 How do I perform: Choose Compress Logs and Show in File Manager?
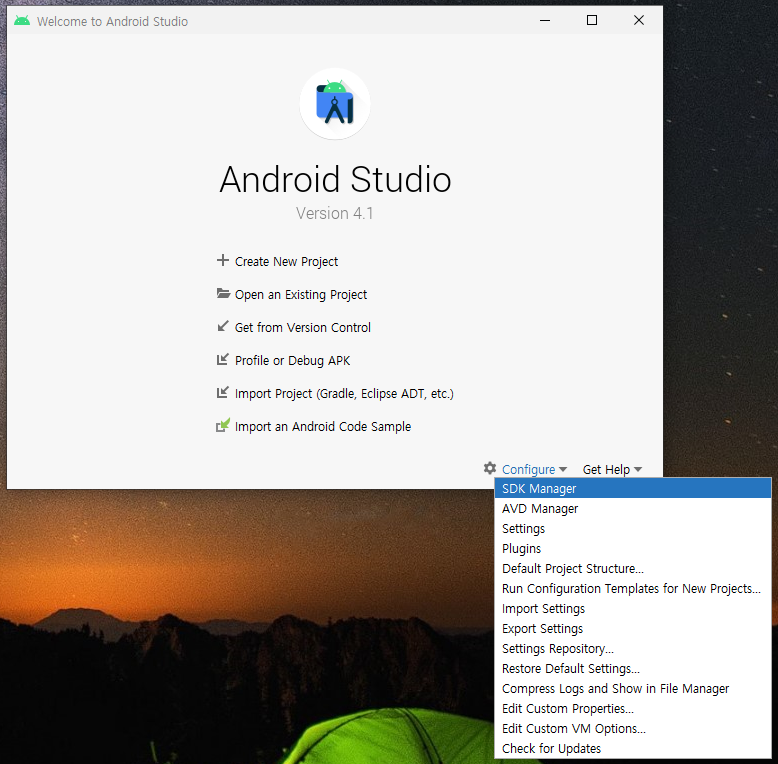633,689
